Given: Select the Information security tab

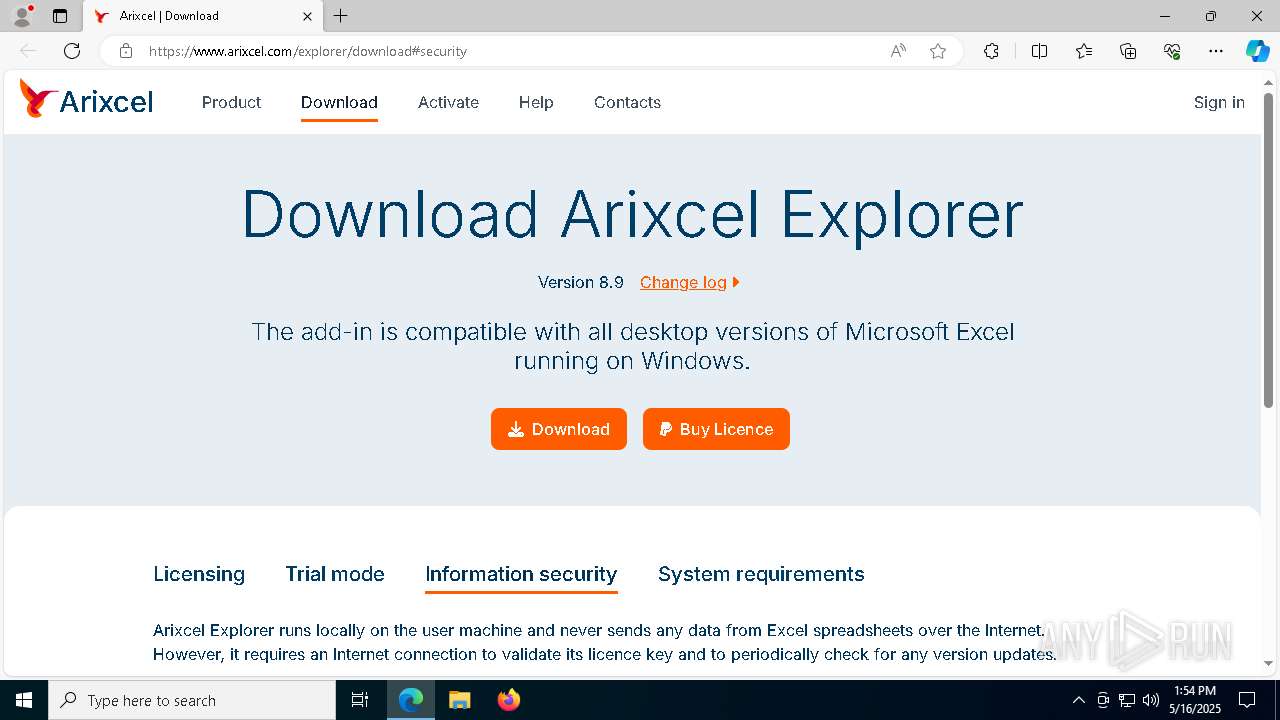Looking at the screenshot, I should (x=521, y=574).
